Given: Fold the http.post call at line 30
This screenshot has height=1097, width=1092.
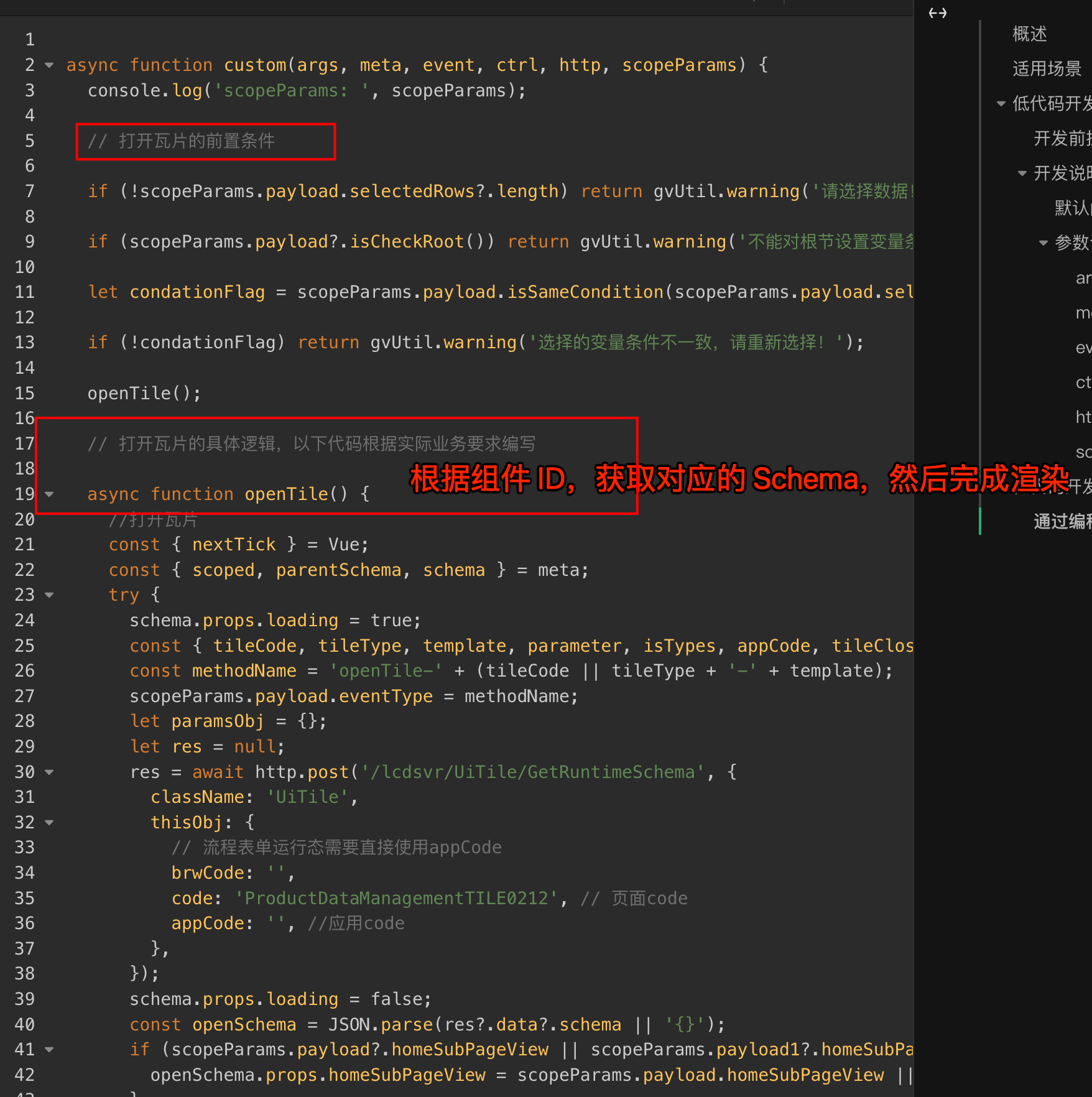Looking at the screenshot, I should coord(50,772).
